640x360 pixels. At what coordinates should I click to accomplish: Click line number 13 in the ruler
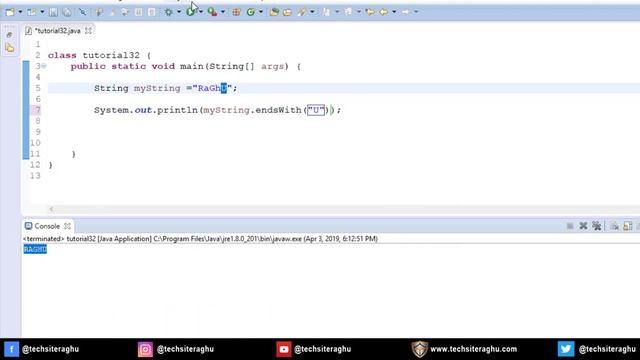coord(35,176)
